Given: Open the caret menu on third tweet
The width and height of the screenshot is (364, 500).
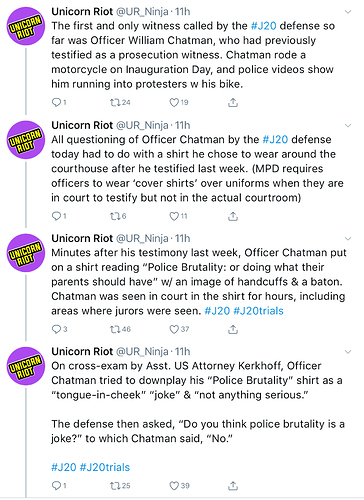Looking at the screenshot, I should click(348, 239).
